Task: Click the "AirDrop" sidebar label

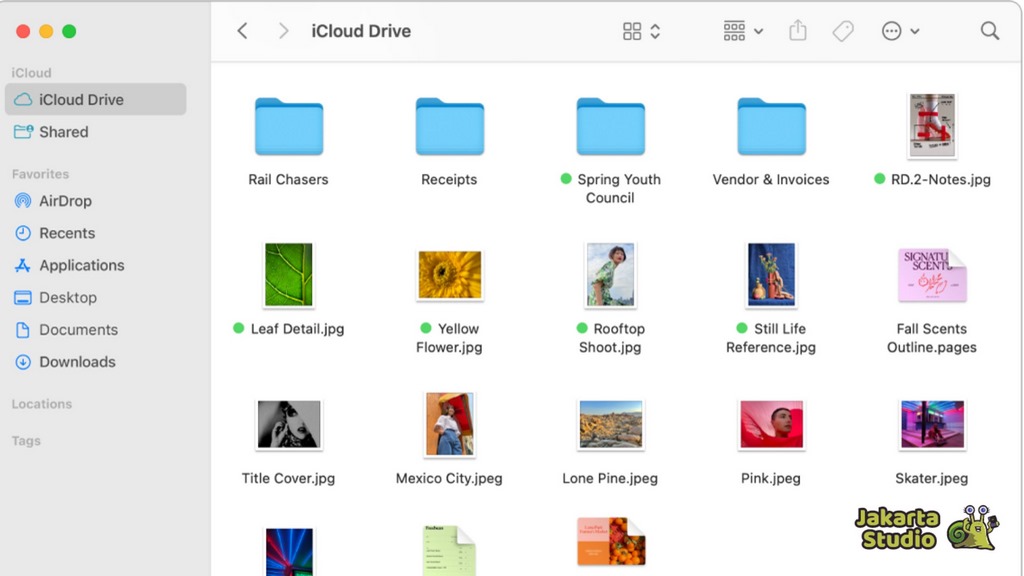Action: 65,200
